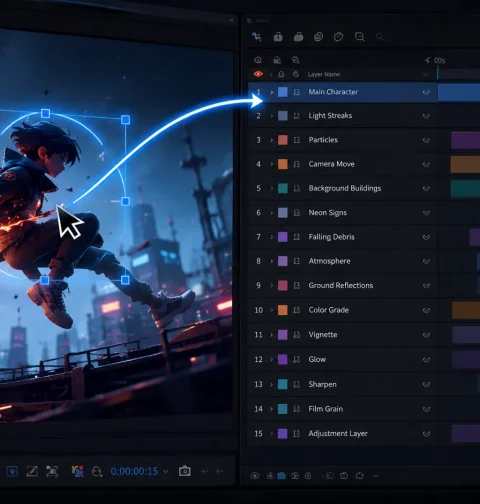Screen dimensions: 480x504
Task: Toggle the switch at the right of Background Buildings
Action: [x=426, y=189]
